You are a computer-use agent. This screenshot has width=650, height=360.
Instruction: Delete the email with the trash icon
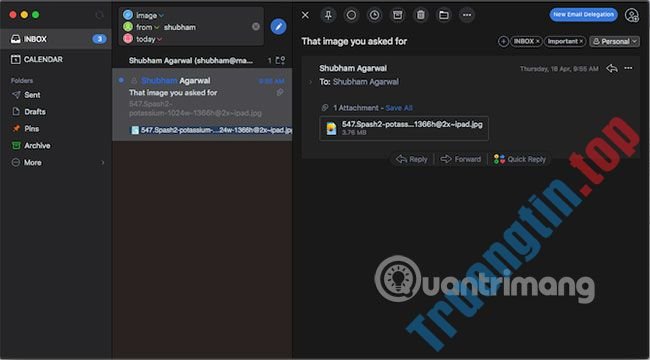(421, 15)
